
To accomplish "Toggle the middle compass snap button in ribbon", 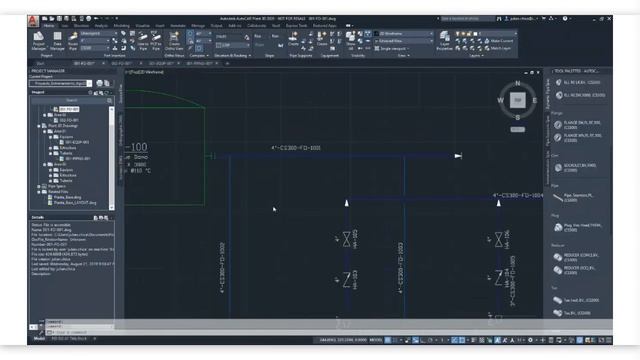I will pos(190,41).
